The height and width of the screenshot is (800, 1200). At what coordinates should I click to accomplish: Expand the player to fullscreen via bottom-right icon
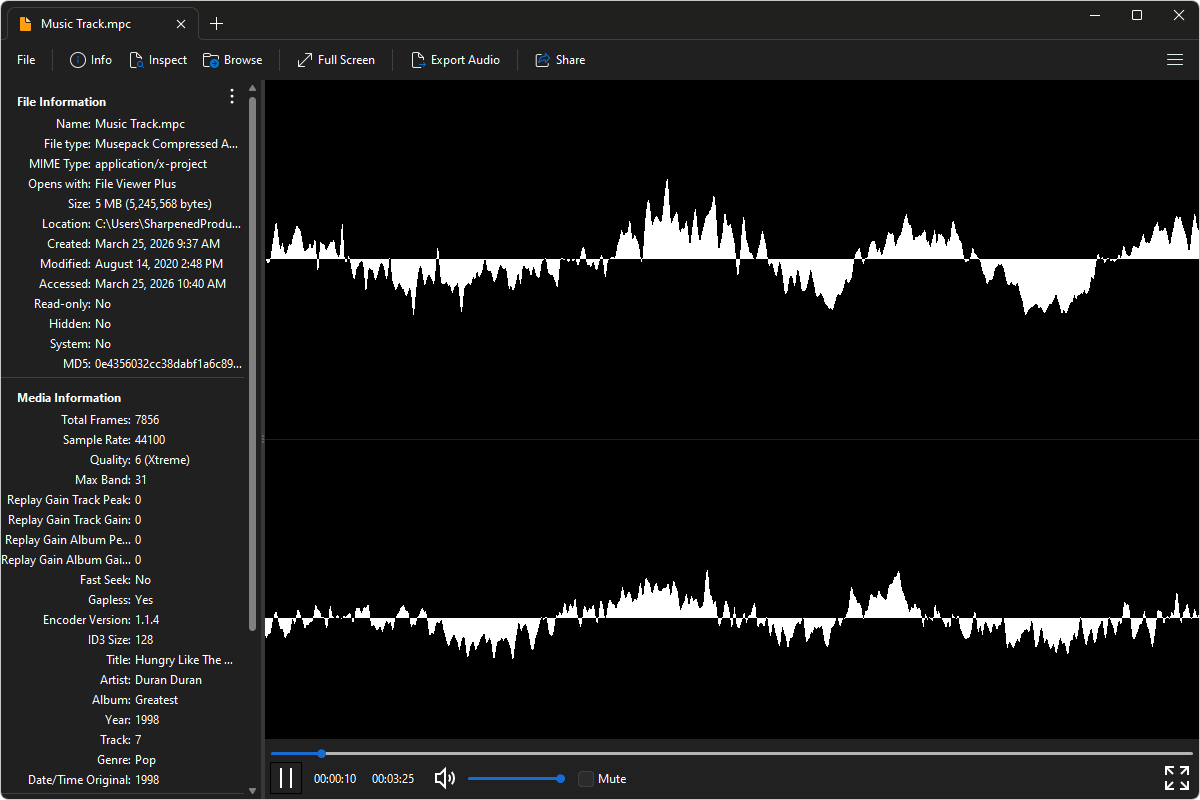1176,777
